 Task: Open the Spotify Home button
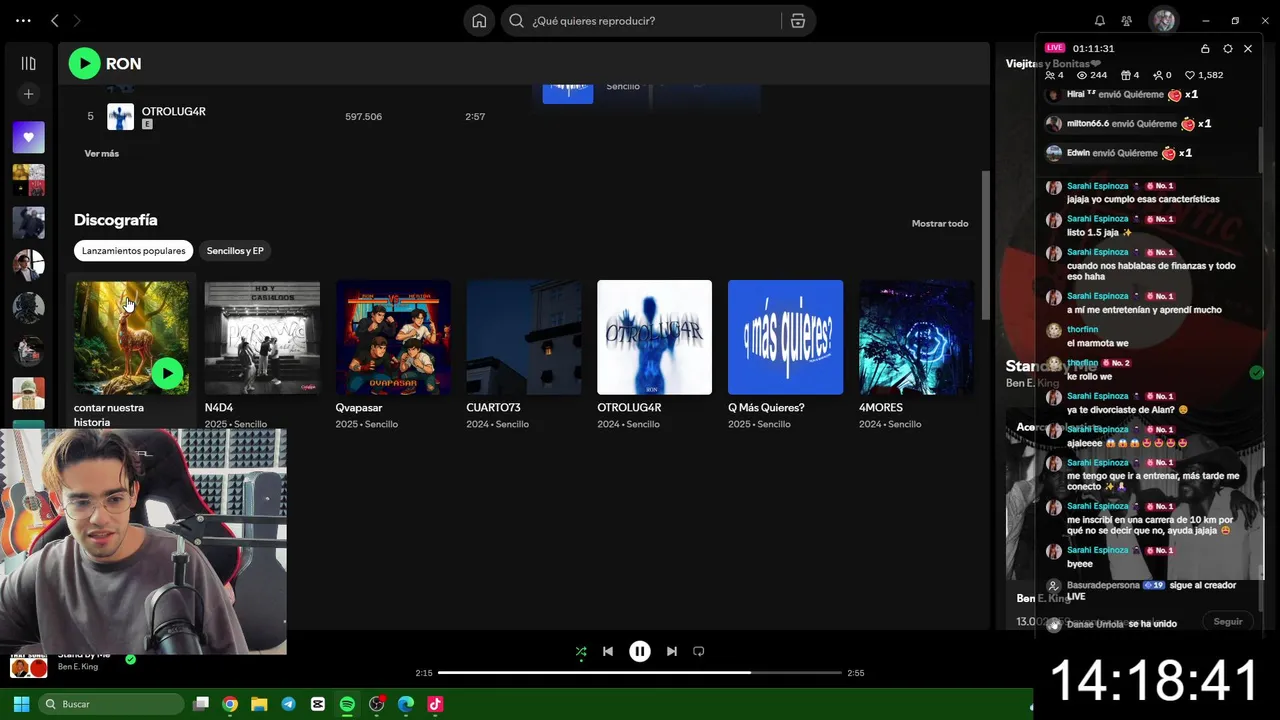tap(479, 20)
